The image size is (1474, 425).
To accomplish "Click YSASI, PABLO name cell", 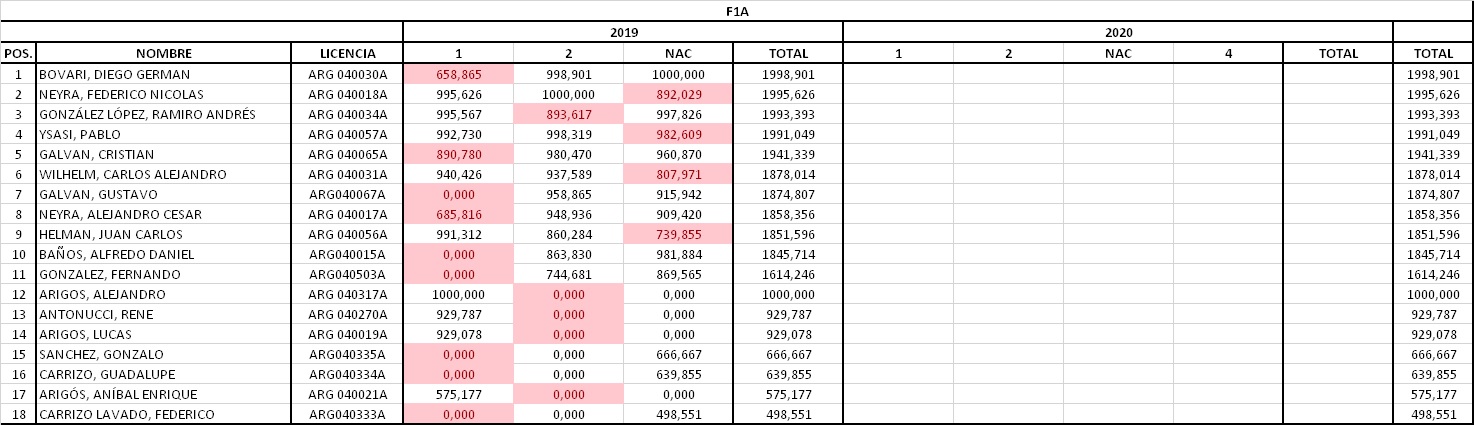I will coord(164,135).
